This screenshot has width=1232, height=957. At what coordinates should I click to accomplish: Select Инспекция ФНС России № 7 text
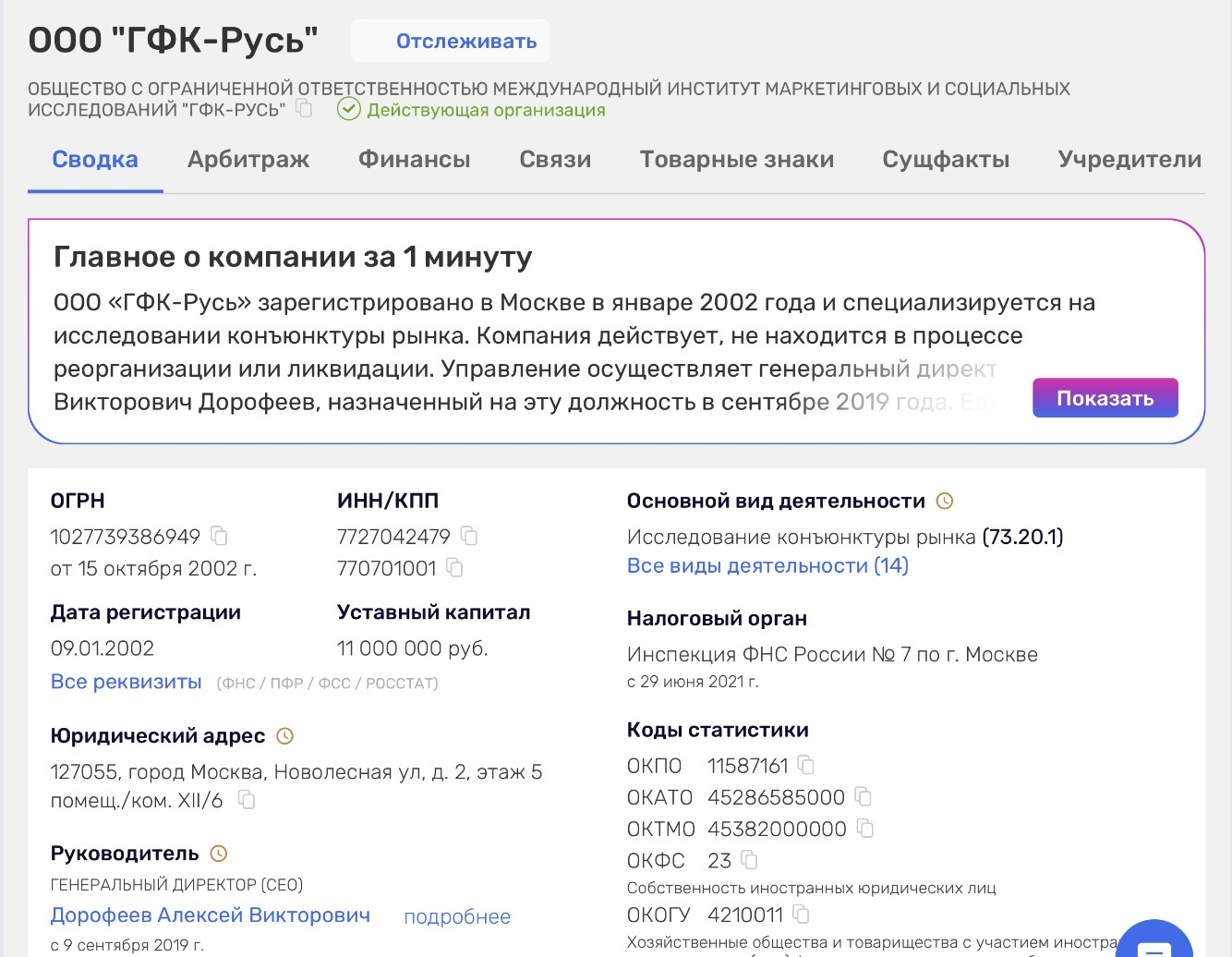pyautogui.click(x=769, y=655)
